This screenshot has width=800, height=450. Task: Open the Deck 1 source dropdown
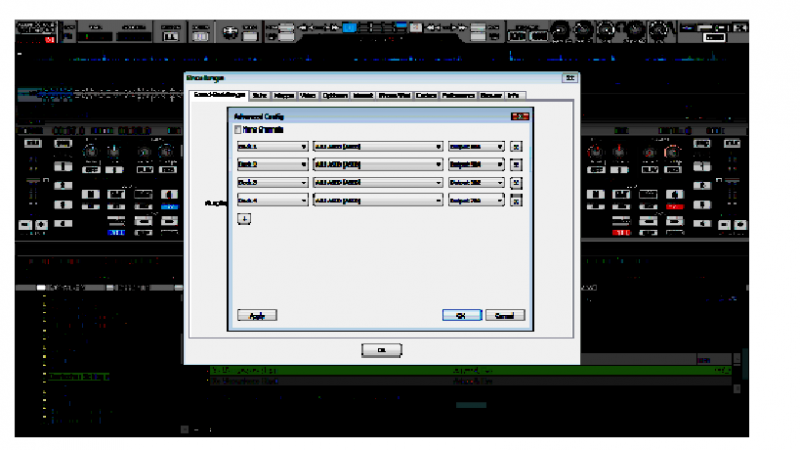click(x=272, y=147)
